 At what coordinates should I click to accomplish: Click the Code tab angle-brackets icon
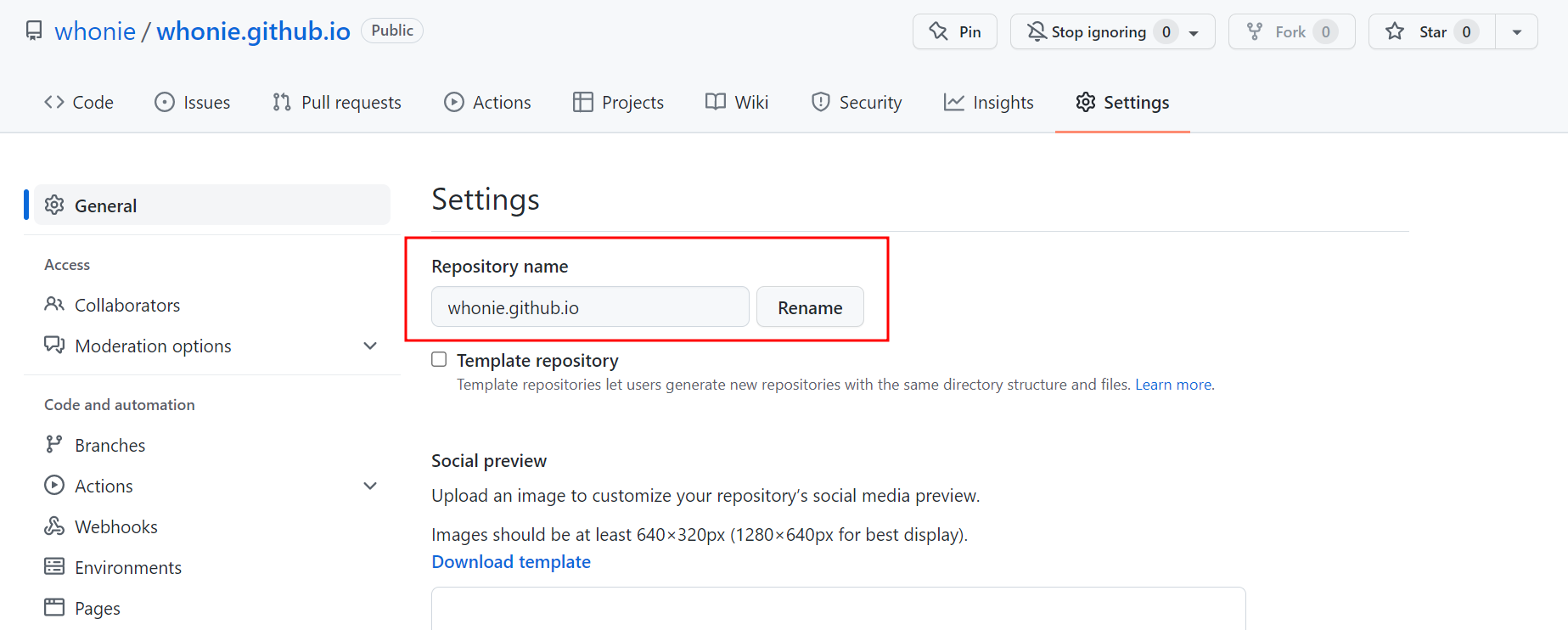[54, 102]
